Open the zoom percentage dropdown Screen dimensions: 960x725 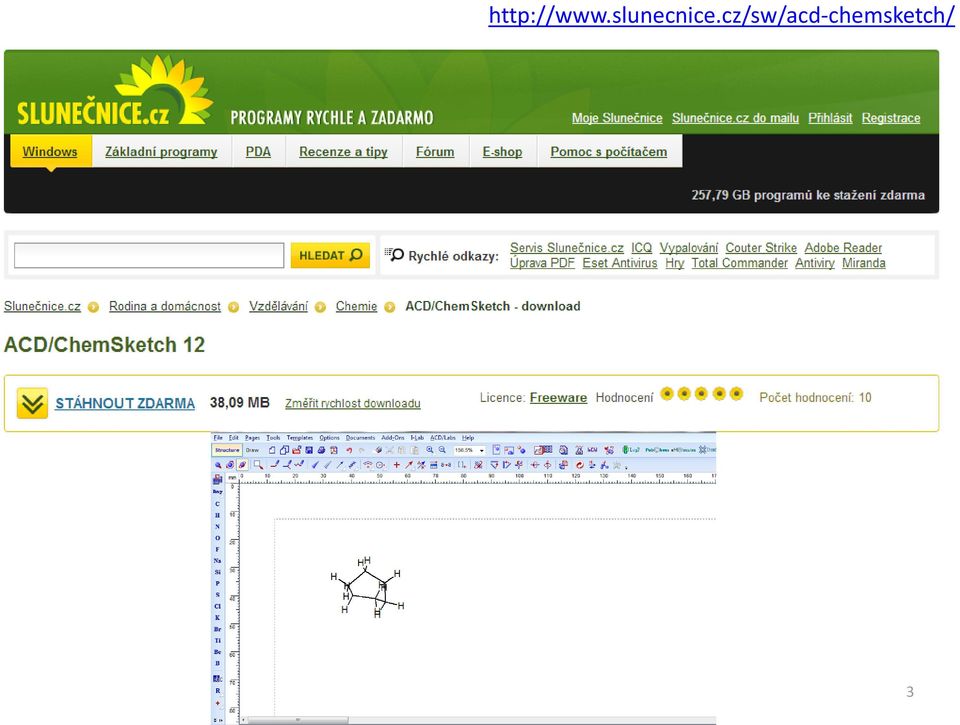point(482,451)
